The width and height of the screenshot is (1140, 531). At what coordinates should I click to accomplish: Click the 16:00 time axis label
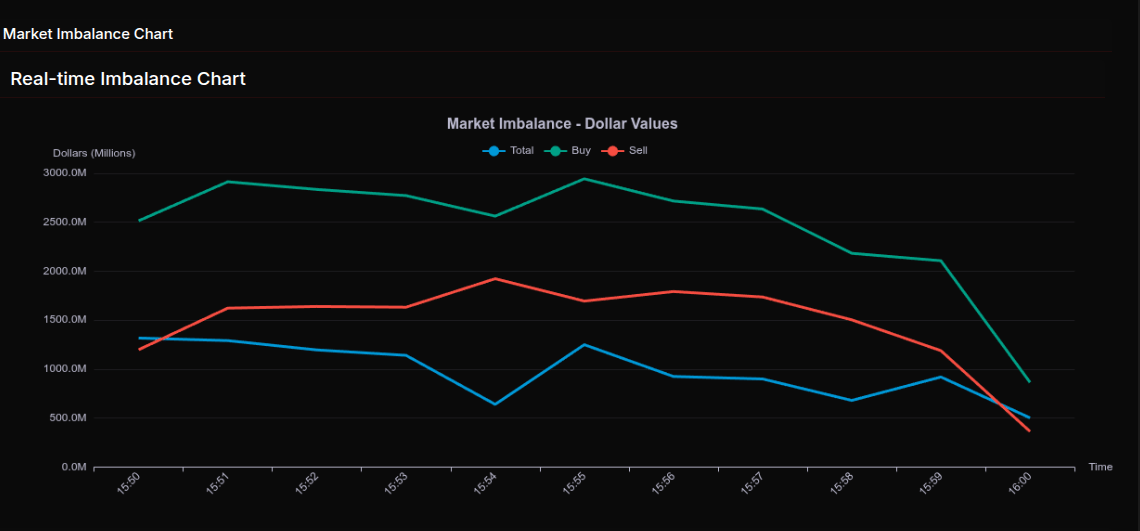pyautogui.click(x=1019, y=484)
